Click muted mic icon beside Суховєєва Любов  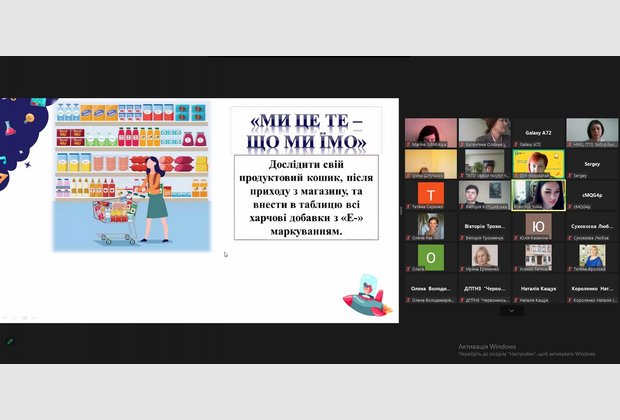click(x=570, y=238)
